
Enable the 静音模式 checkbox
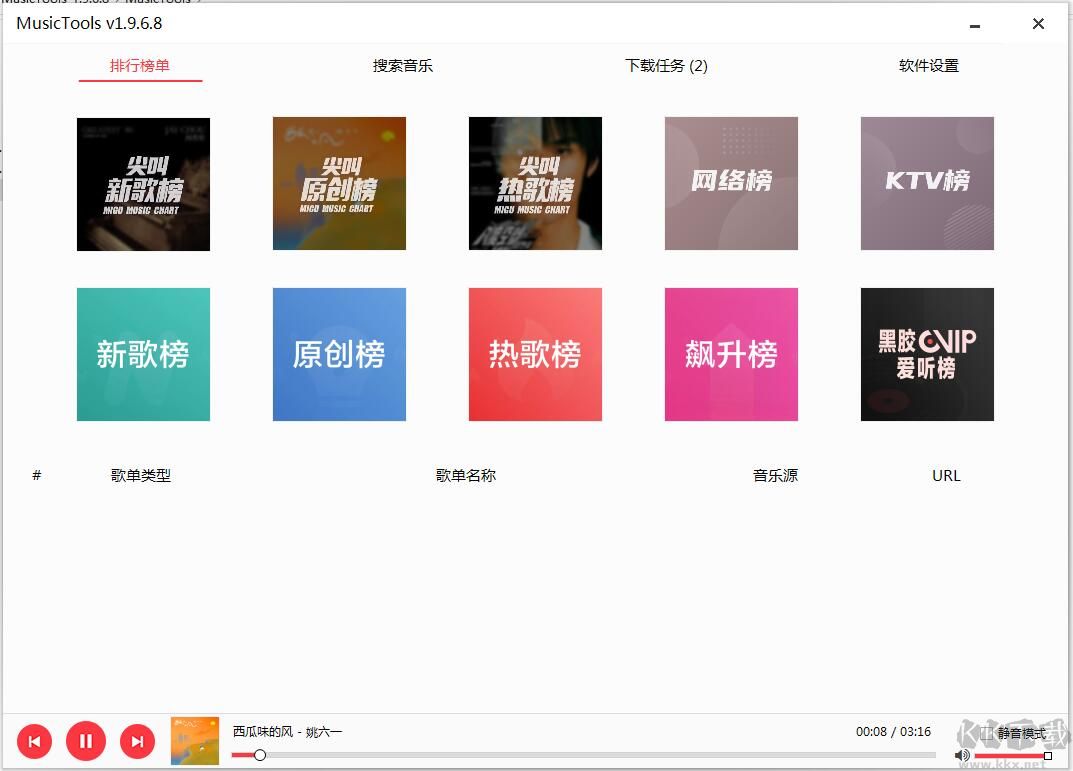(x=987, y=733)
